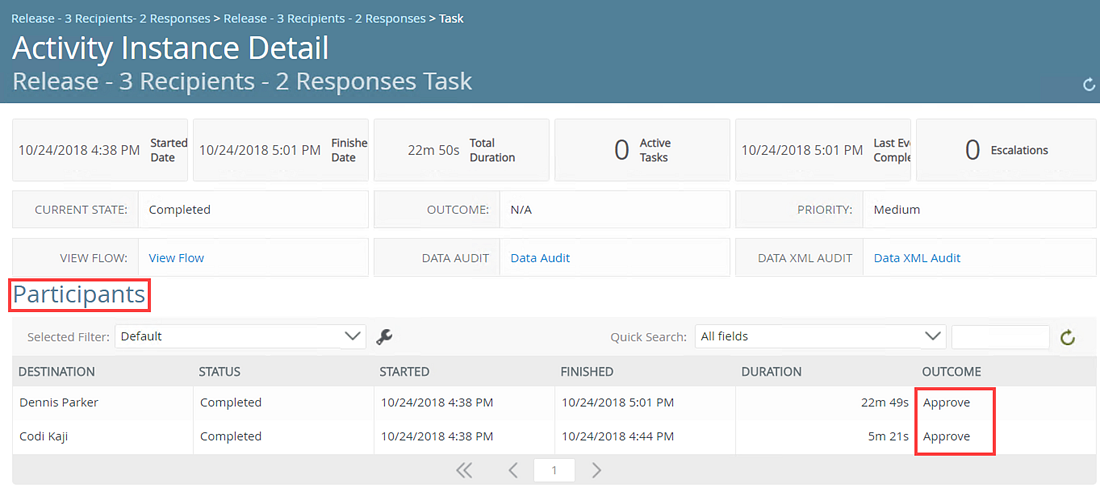The width and height of the screenshot is (1100, 488).
Task: Sort by the OUTCOME column header
Action: point(951,372)
